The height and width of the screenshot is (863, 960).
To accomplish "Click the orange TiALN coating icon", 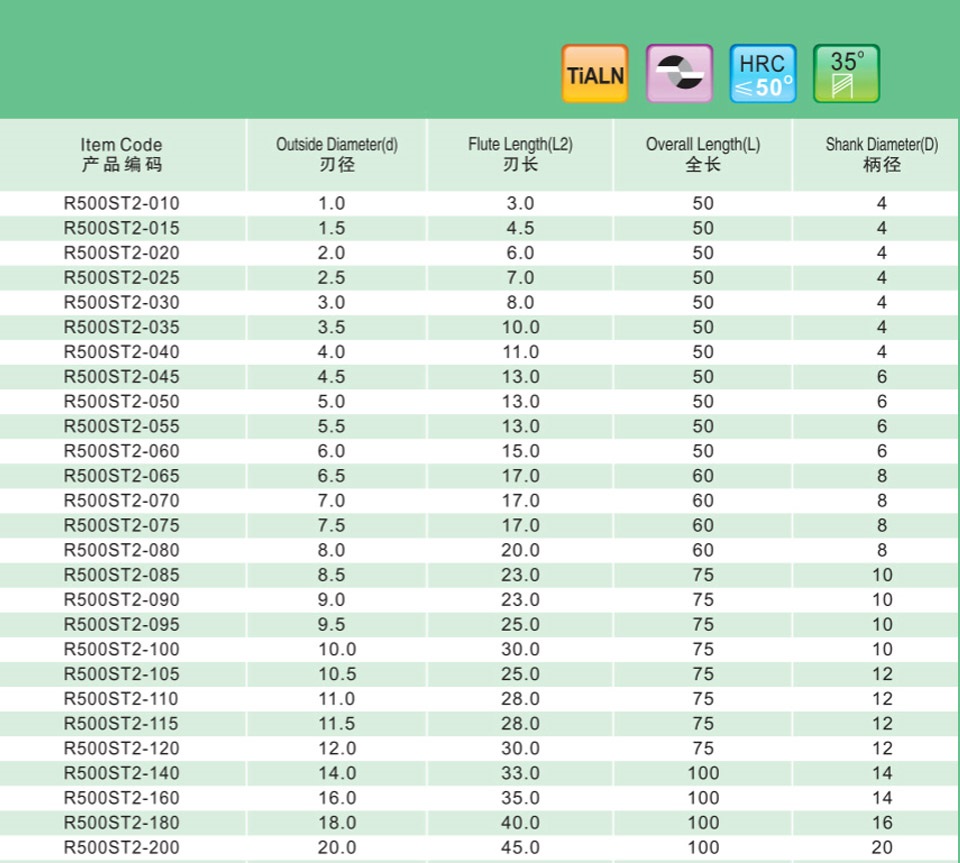I will pyautogui.click(x=594, y=73).
